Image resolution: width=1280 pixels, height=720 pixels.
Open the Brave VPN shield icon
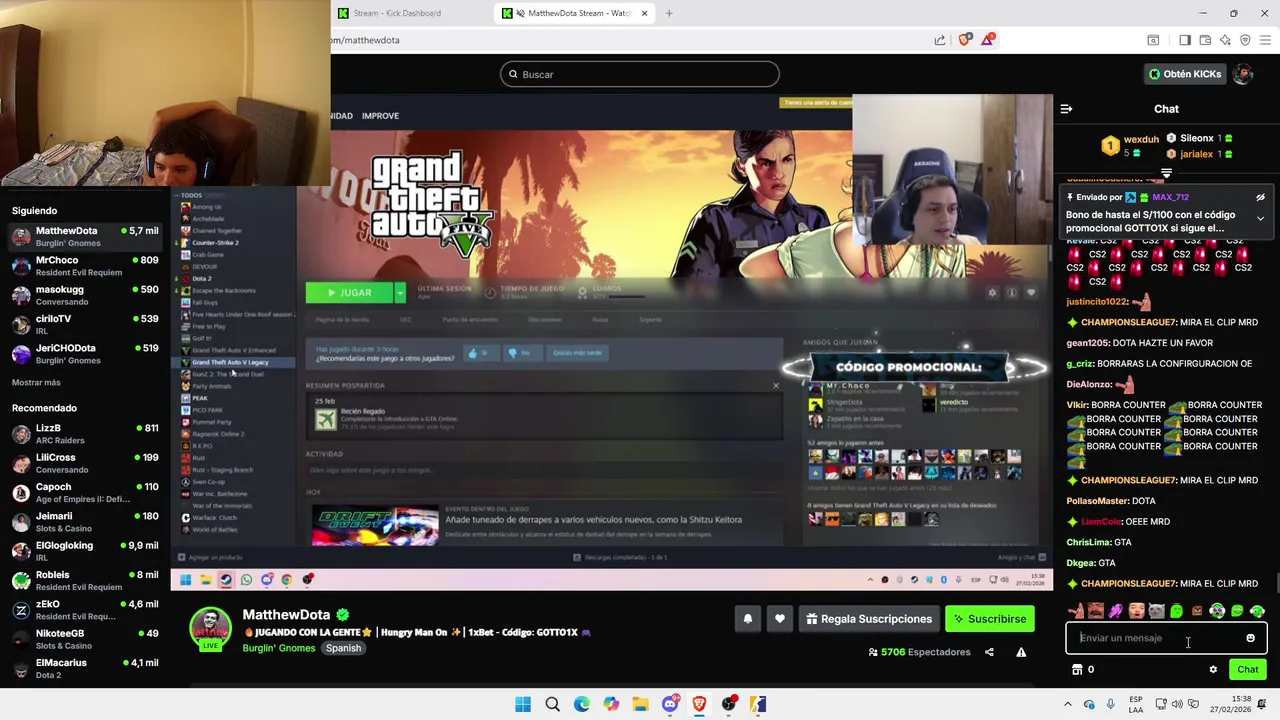pyautogui.click(x=1245, y=40)
